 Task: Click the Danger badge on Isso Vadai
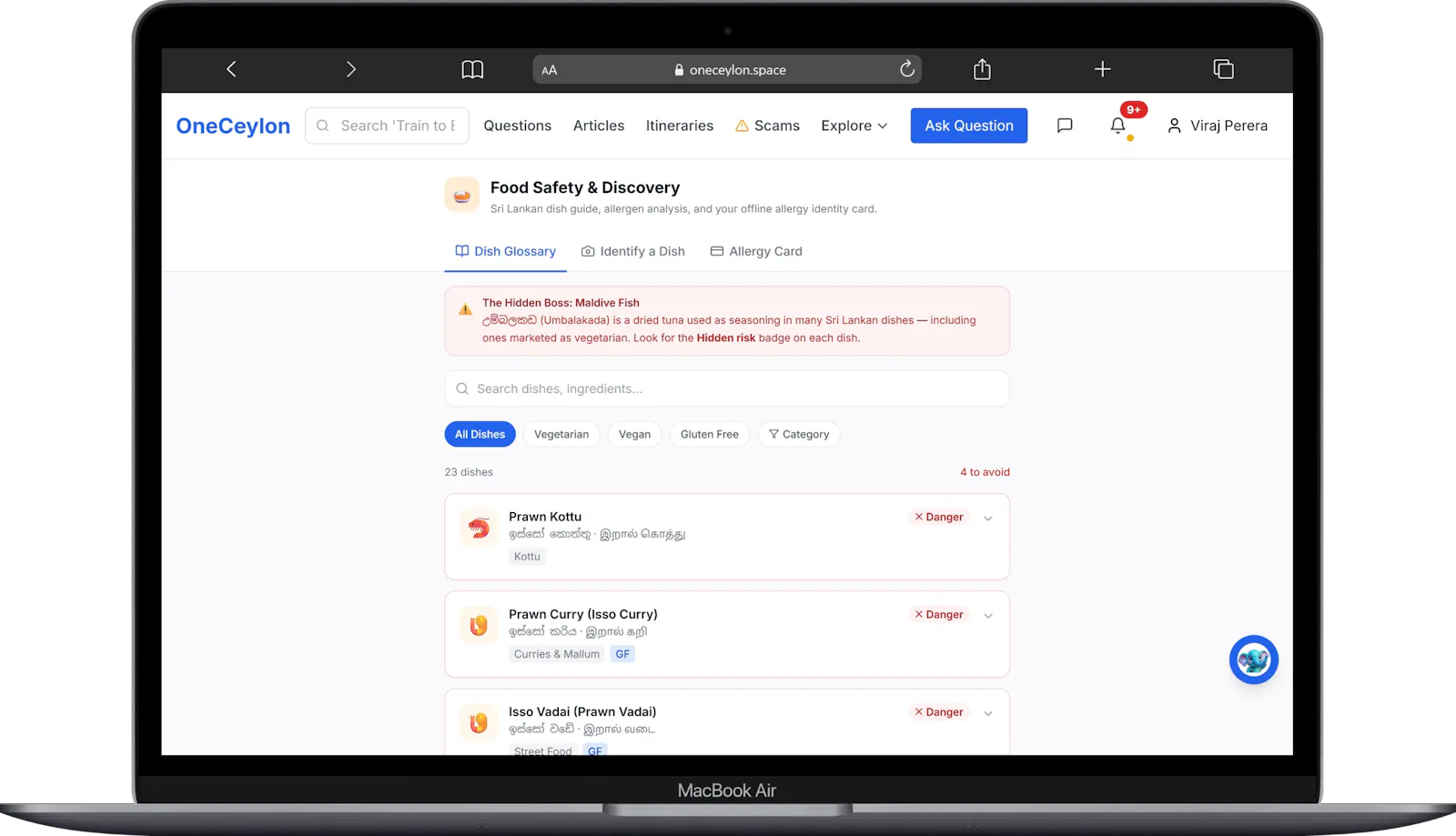[938, 711]
